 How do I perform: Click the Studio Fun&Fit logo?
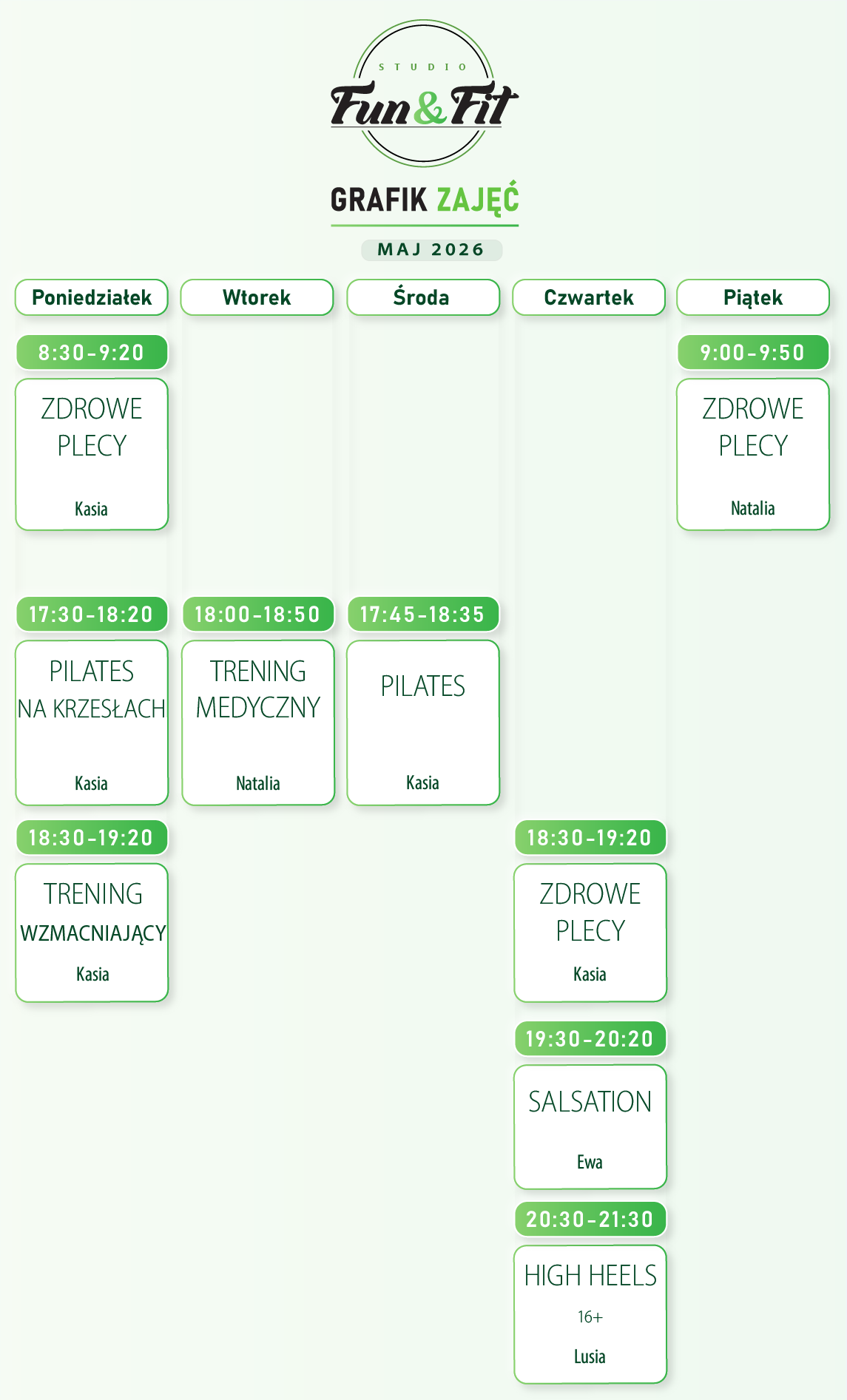click(x=424, y=93)
